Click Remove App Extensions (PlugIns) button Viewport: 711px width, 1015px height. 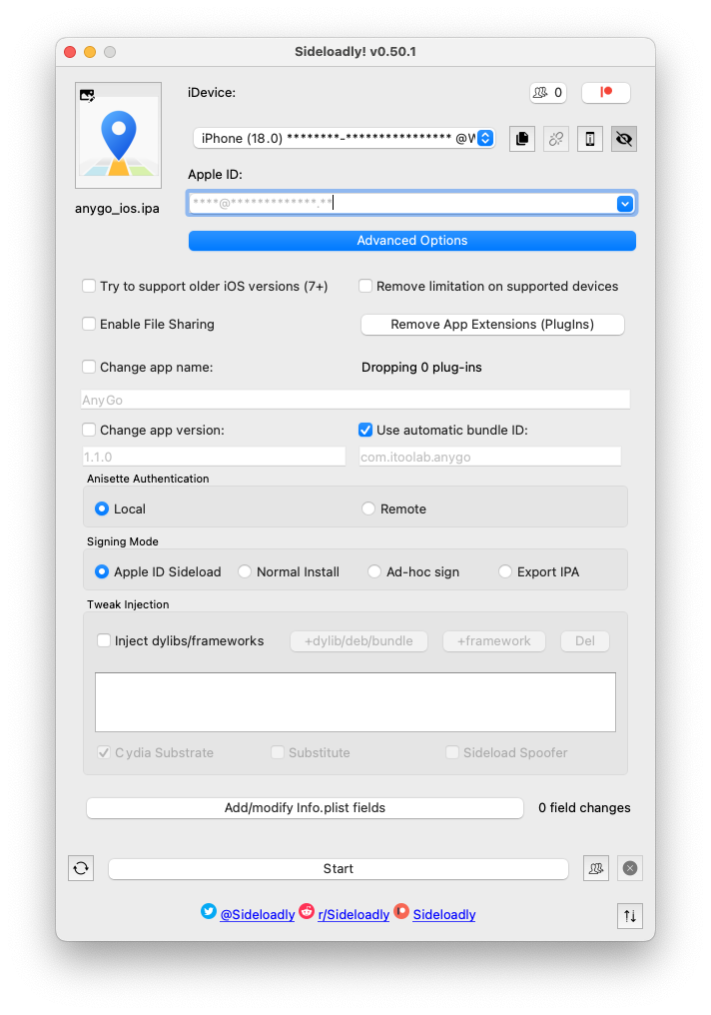pyautogui.click(x=492, y=324)
